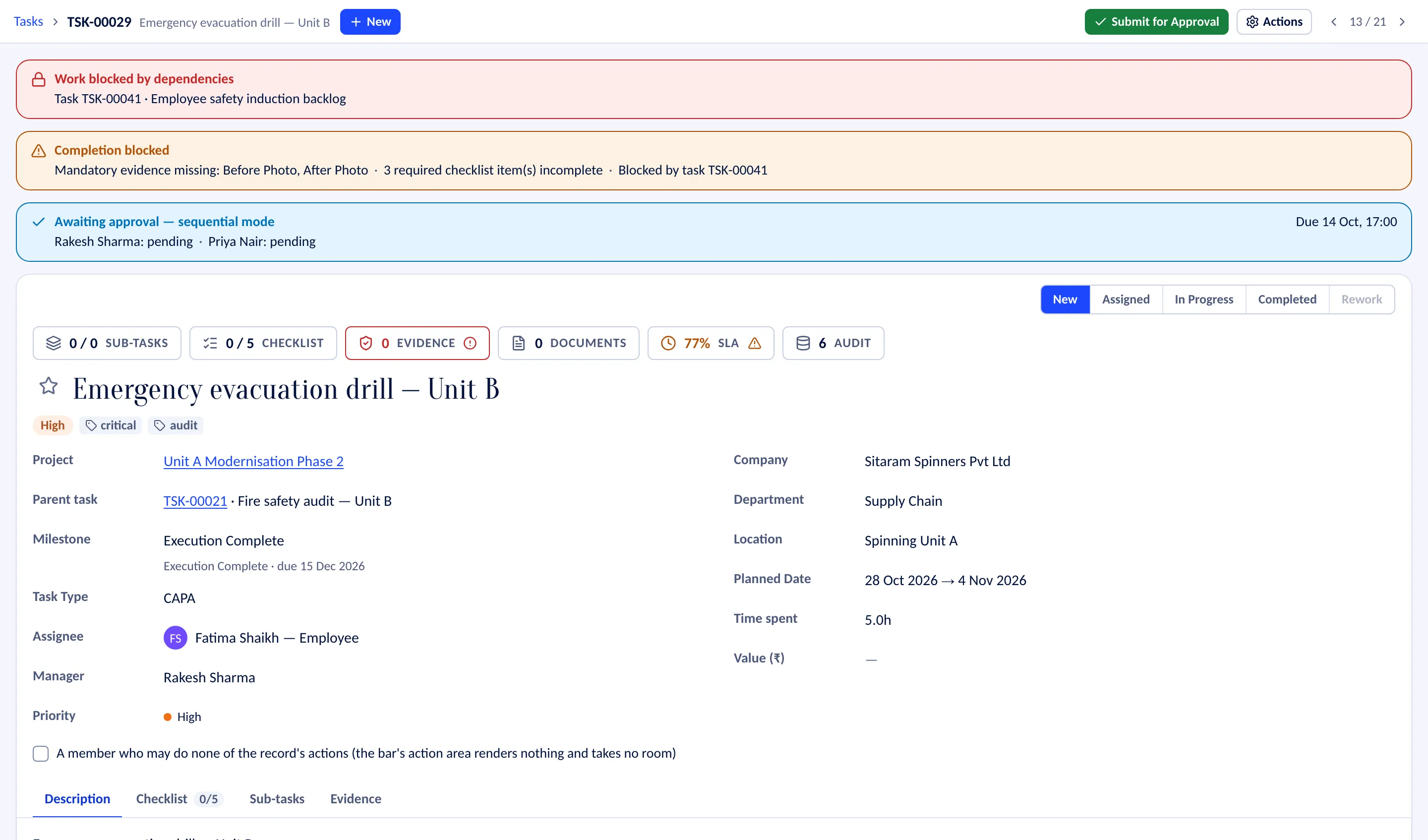Viewport: 1428px width, 840px height.
Task: Click the lock icon in blocked banner
Action: [x=39, y=79]
